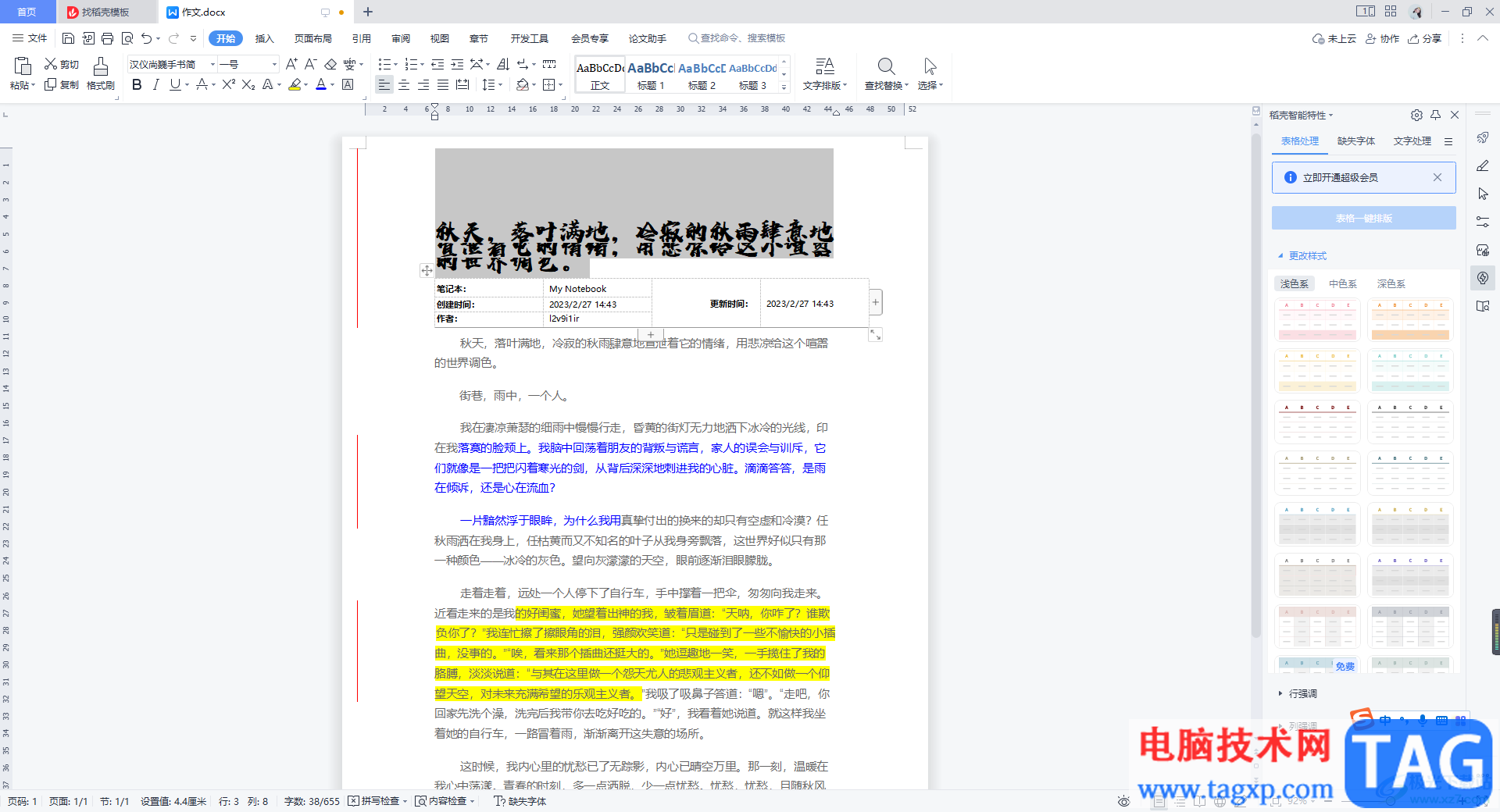
Task: Toggle character border (boxed A)
Action: (x=348, y=84)
